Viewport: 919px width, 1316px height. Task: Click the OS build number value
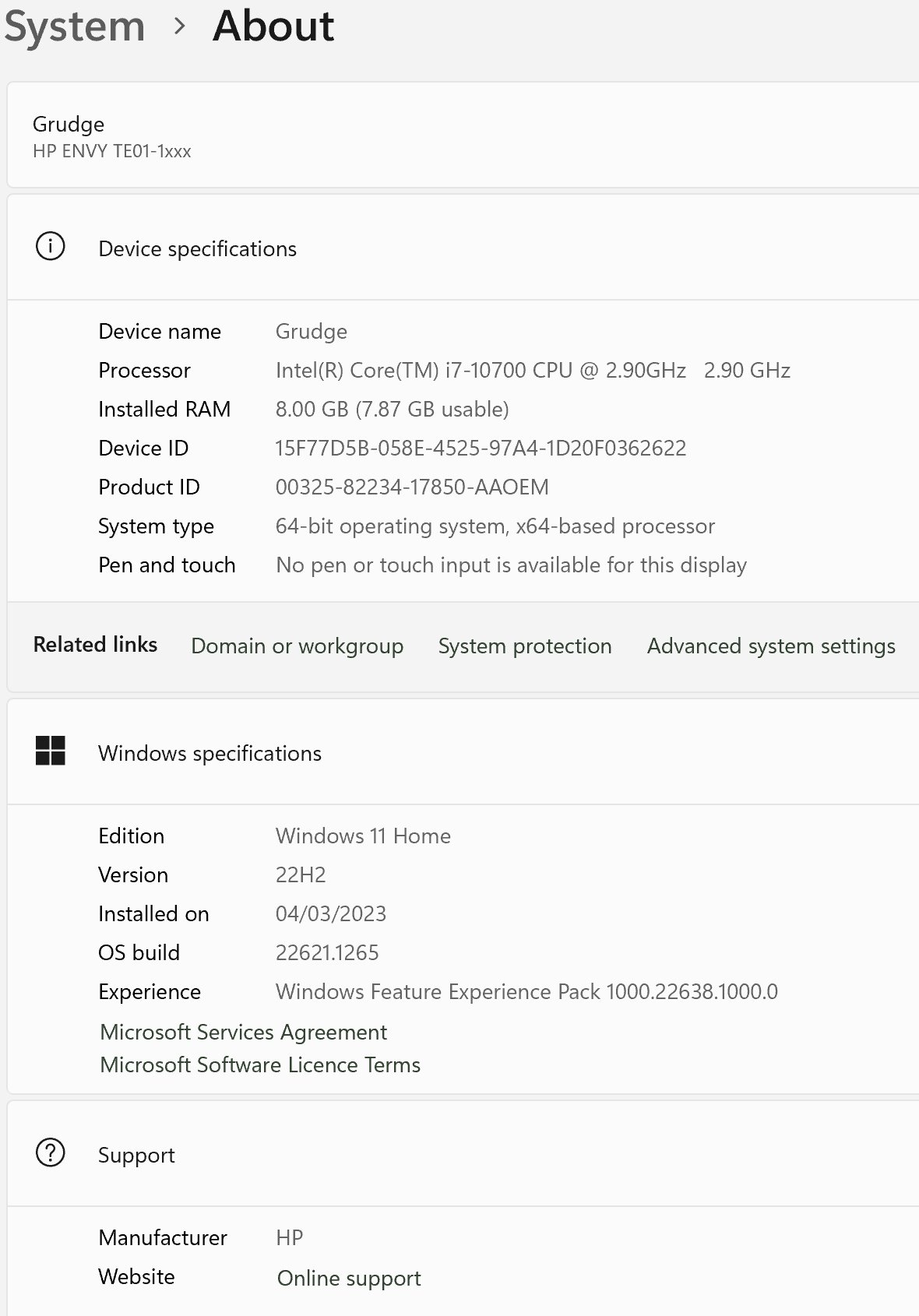(x=327, y=952)
